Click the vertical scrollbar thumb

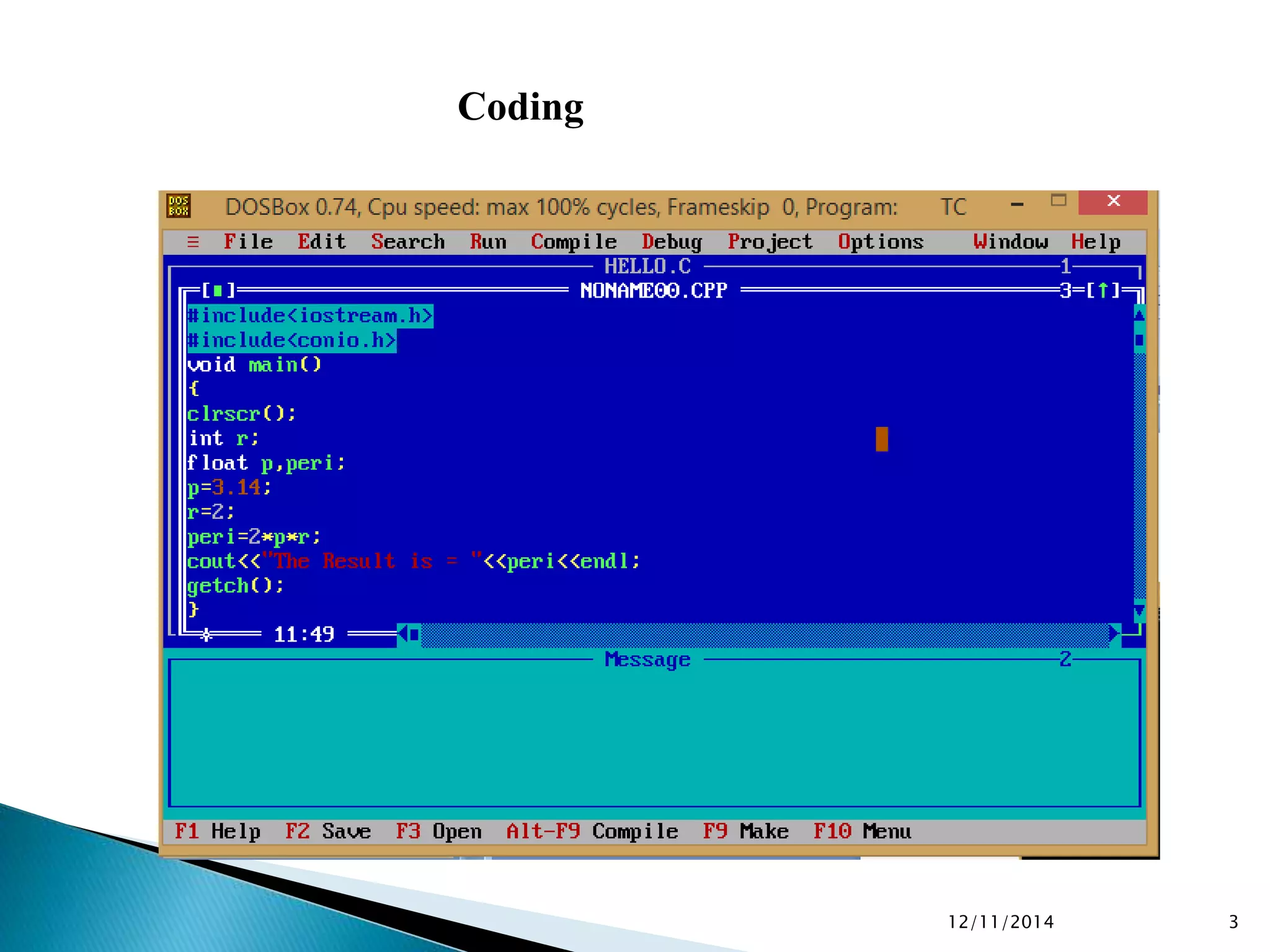coord(1139,340)
